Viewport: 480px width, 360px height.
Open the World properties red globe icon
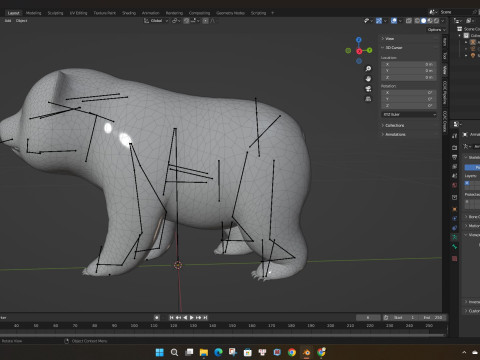[x=455, y=185]
